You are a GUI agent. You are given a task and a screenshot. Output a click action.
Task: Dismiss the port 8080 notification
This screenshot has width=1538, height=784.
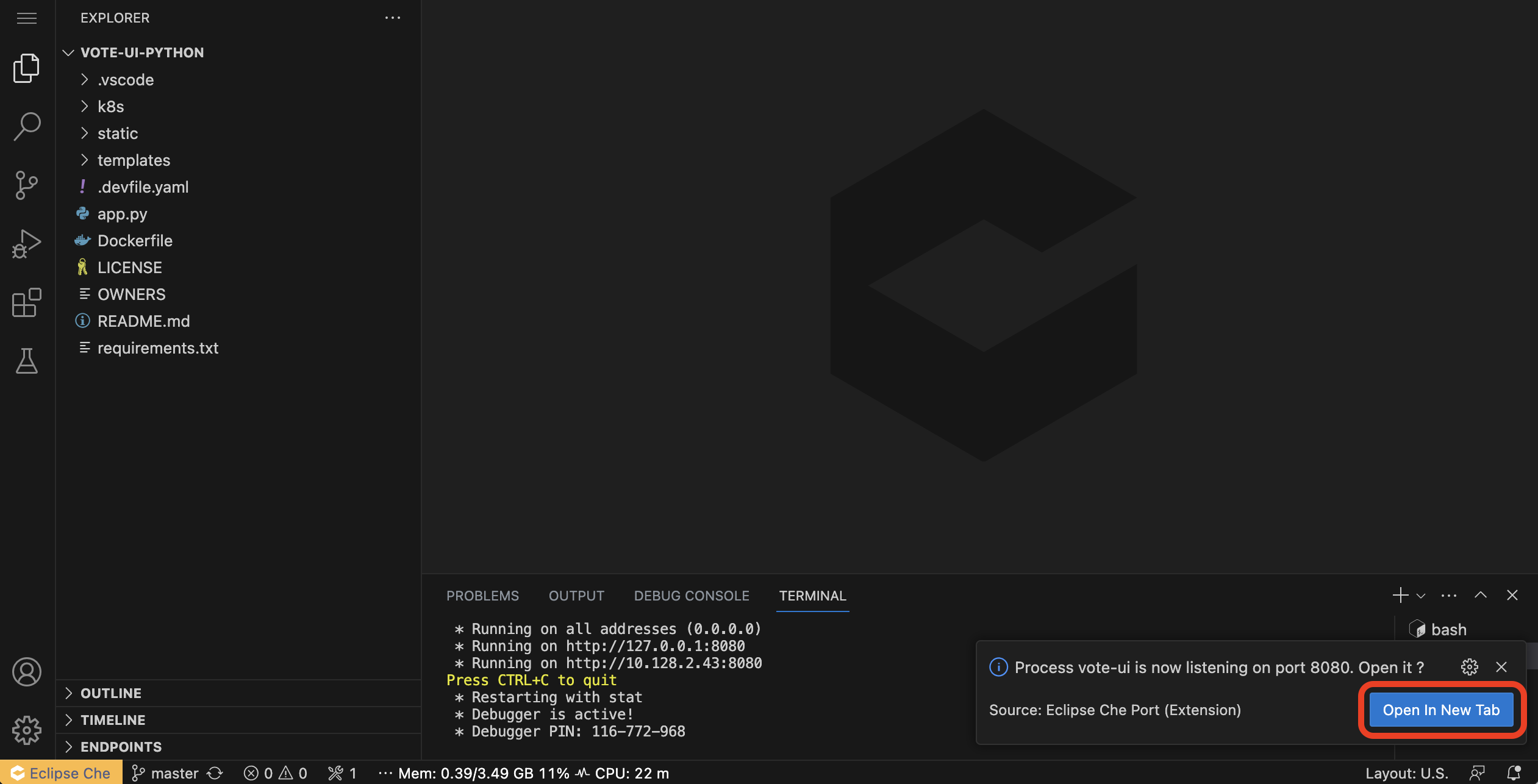[x=1501, y=667]
